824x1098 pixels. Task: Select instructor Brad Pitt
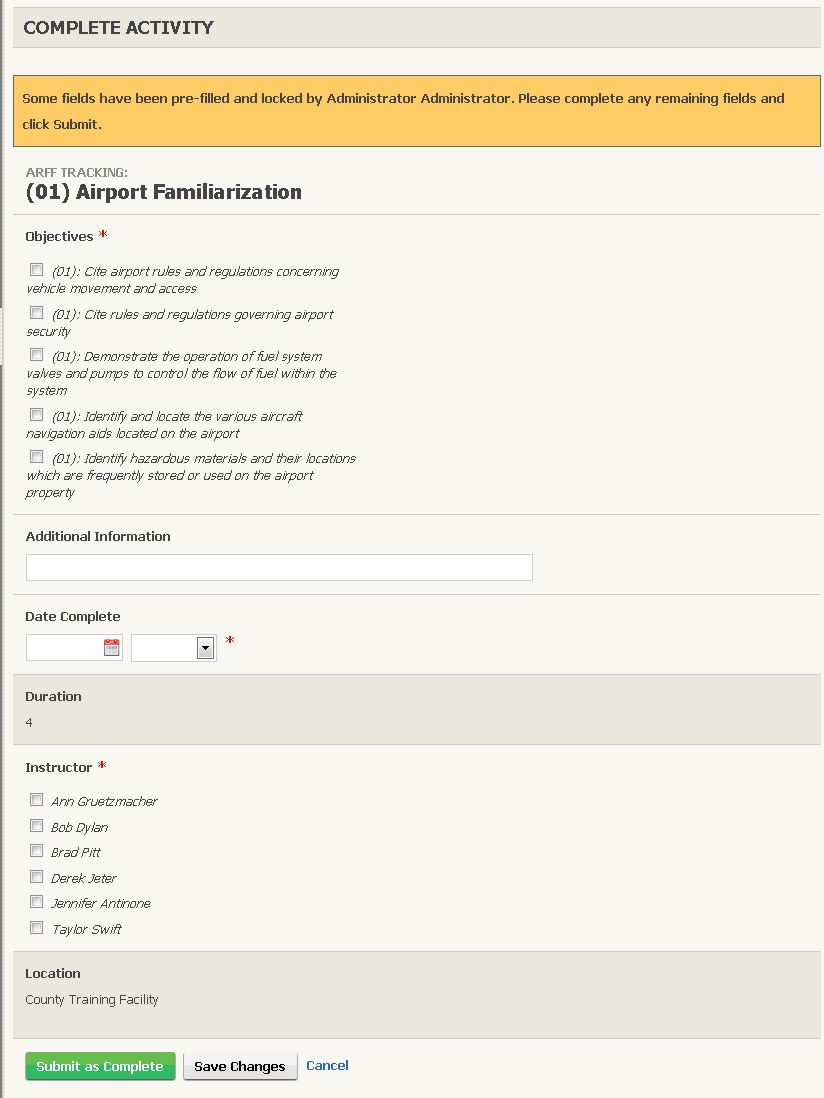point(37,850)
